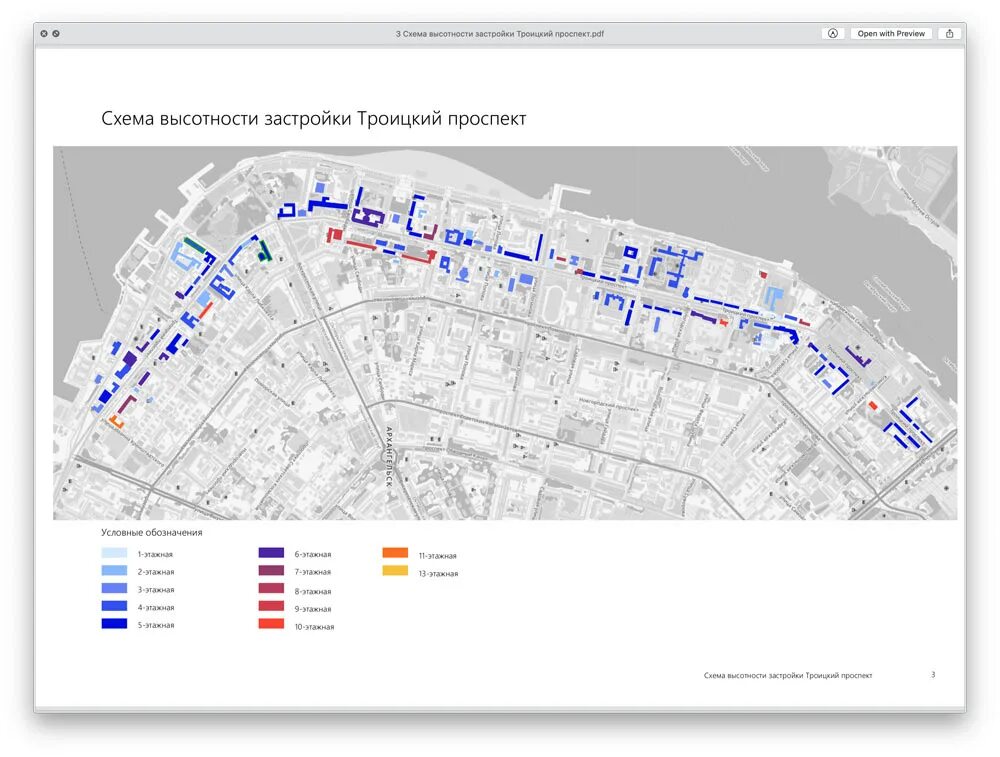This screenshot has height=757, width=1000.
Task: Click the '2-этажная' legend label
Action: [x=156, y=572]
